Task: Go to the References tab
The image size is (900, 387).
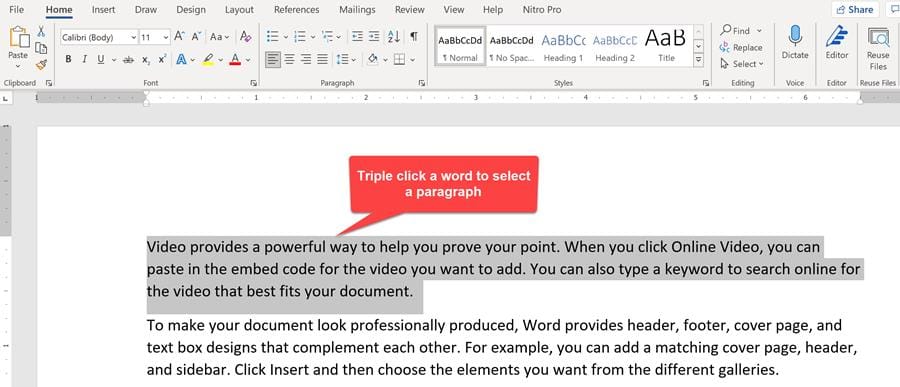Action: point(297,10)
